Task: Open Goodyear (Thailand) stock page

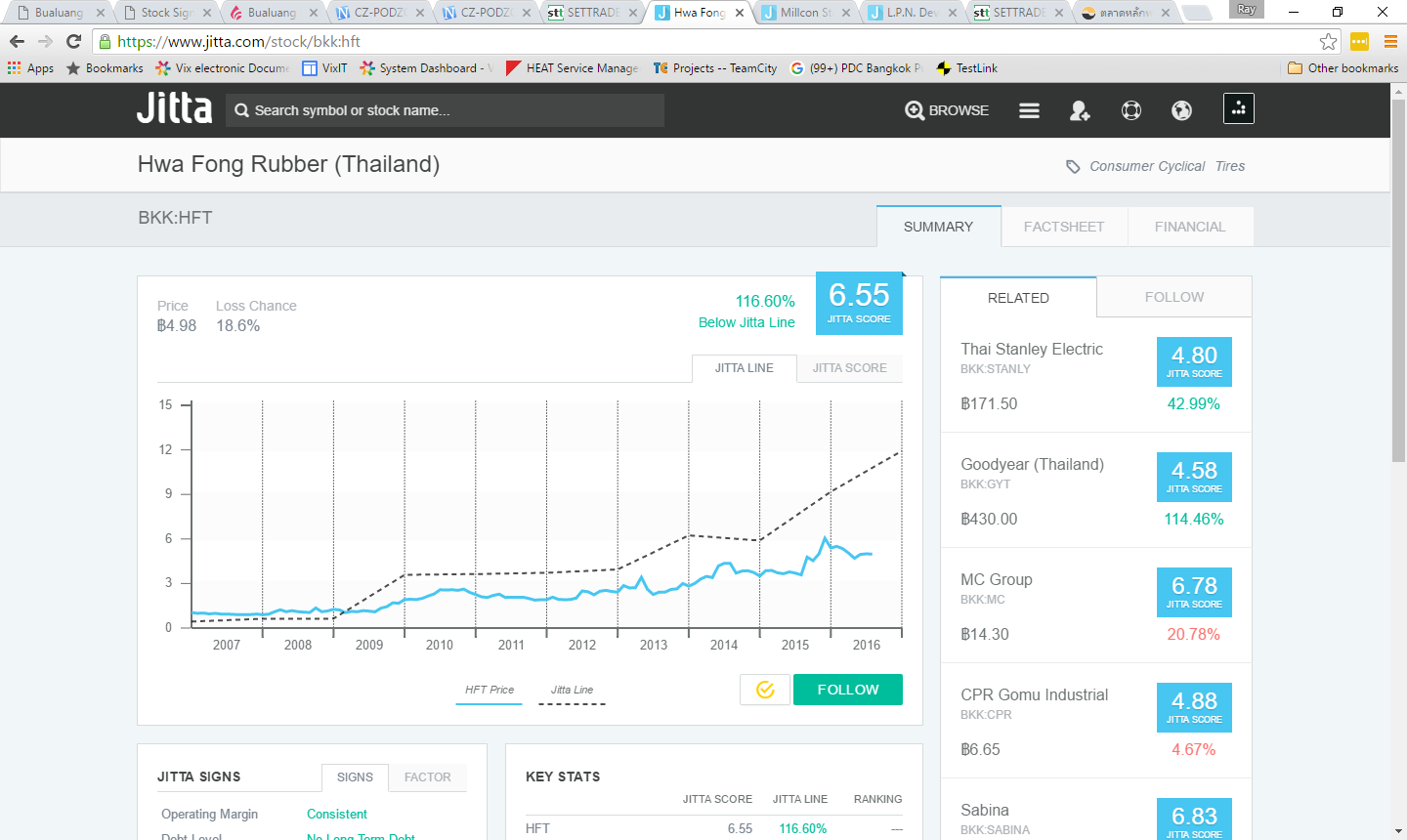Action: pos(1033,464)
